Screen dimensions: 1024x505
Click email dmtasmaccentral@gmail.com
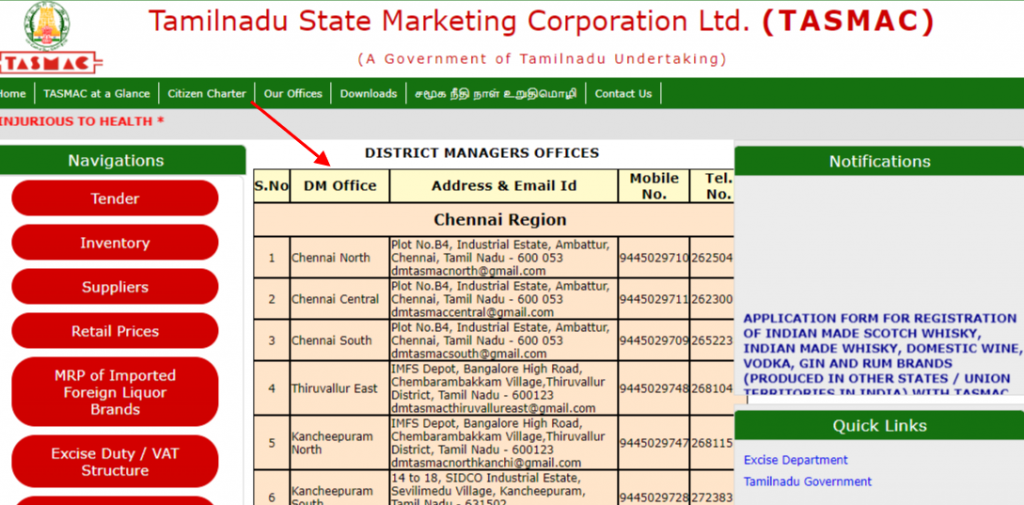coord(472,312)
